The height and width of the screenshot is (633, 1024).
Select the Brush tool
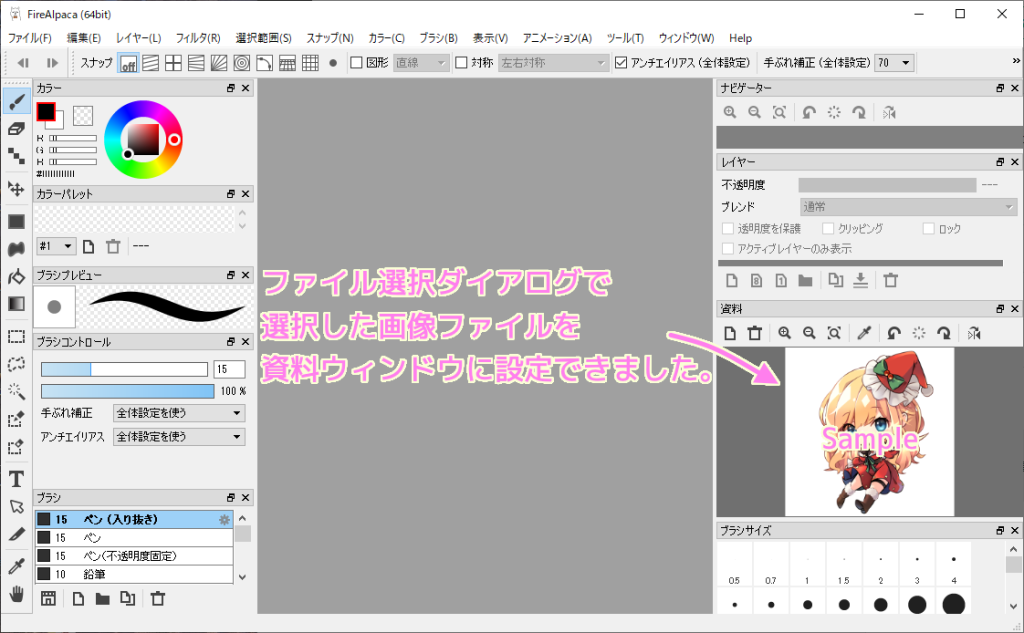14,100
